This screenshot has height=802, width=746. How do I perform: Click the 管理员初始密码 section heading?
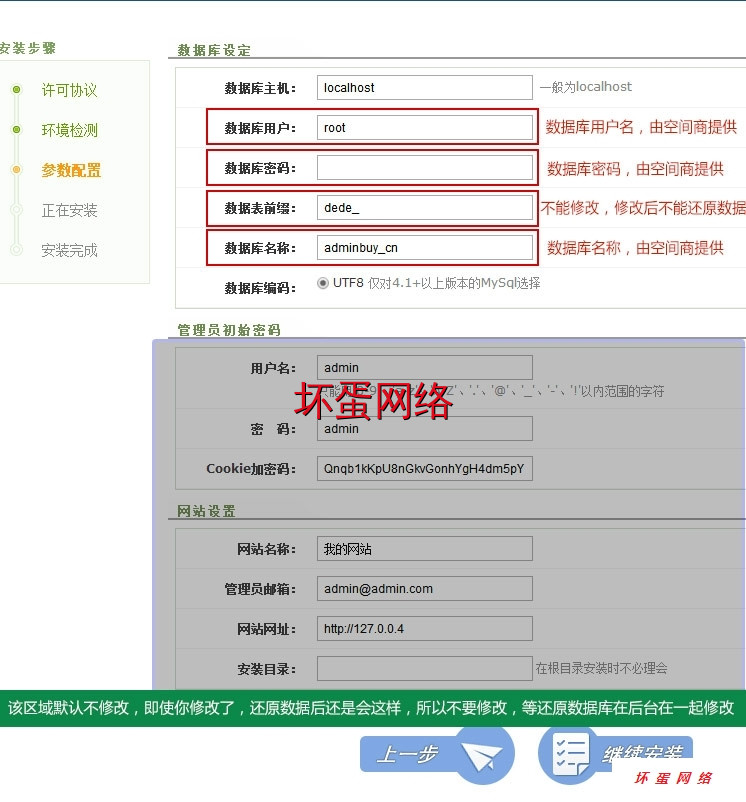tap(229, 330)
